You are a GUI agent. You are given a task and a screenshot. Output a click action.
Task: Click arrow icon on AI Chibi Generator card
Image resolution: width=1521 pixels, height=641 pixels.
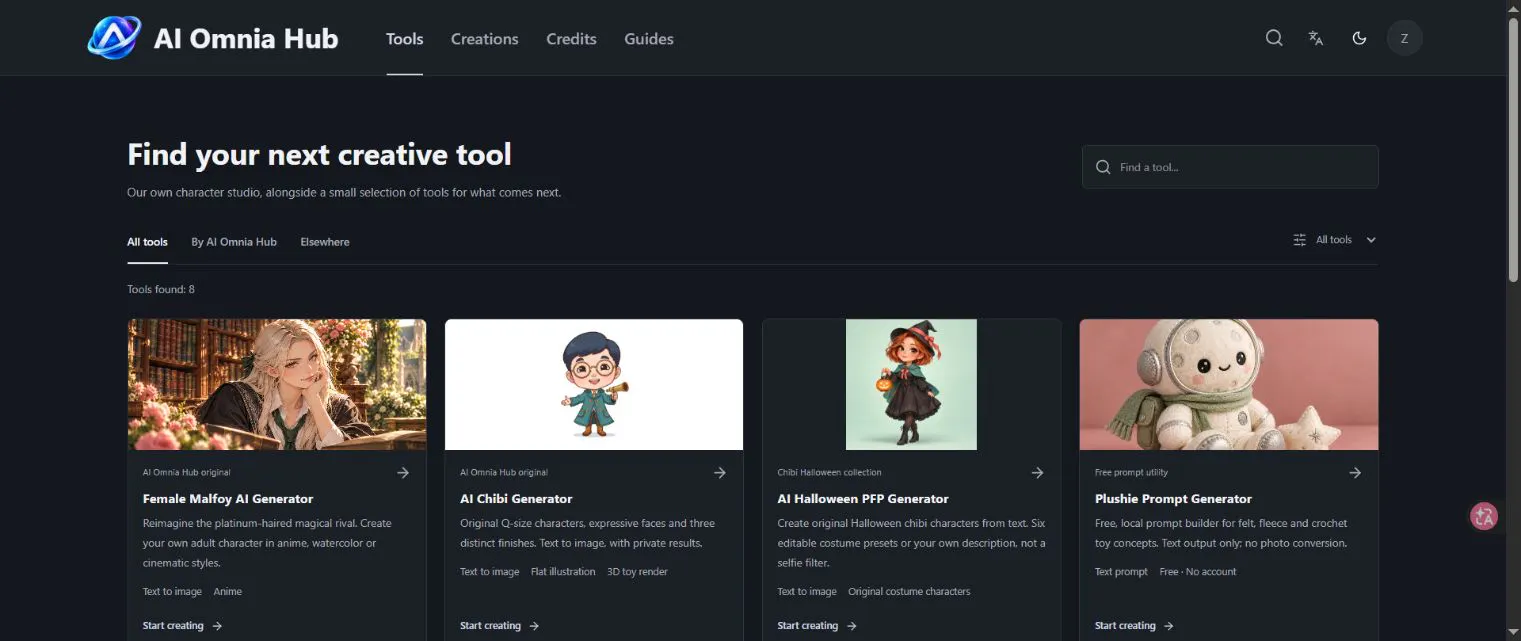pos(720,473)
